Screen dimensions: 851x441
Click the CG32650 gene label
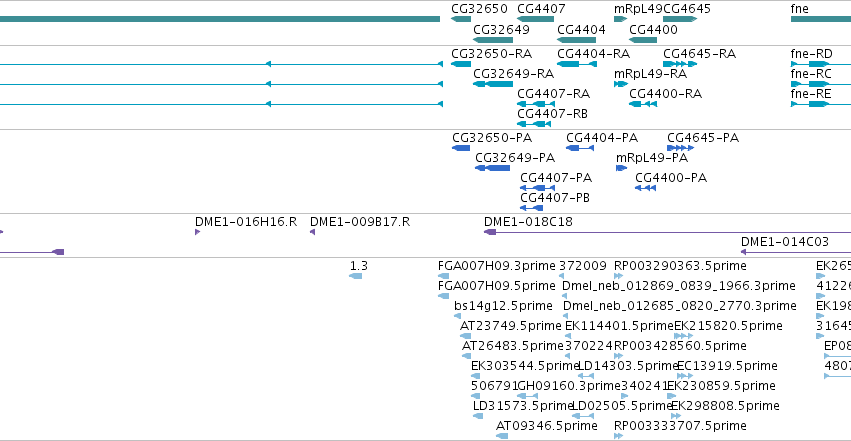click(x=479, y=9)
